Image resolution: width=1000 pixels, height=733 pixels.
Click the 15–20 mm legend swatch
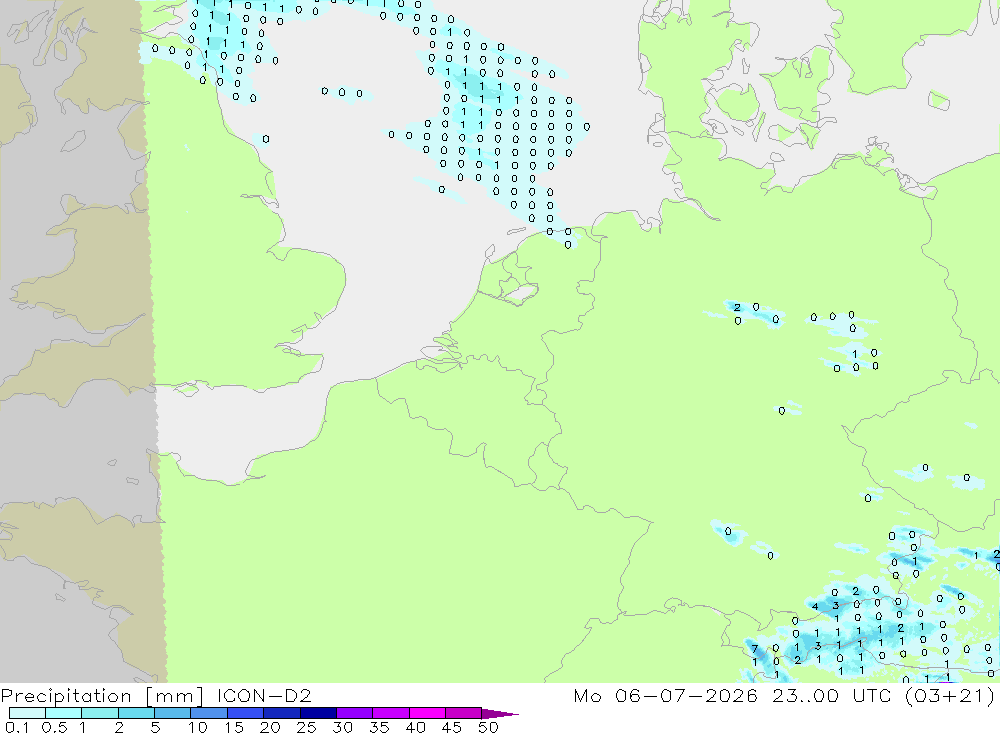tap(245, 713)
